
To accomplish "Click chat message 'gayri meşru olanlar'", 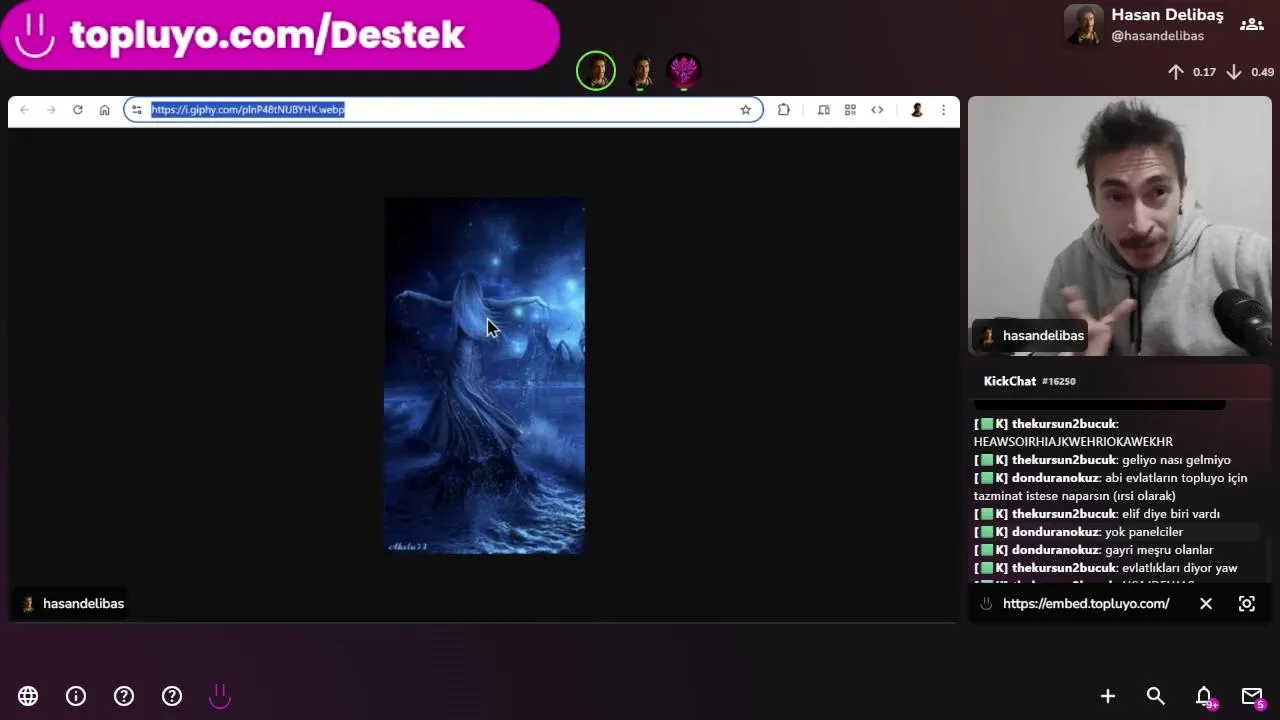I will point(1159,550).
